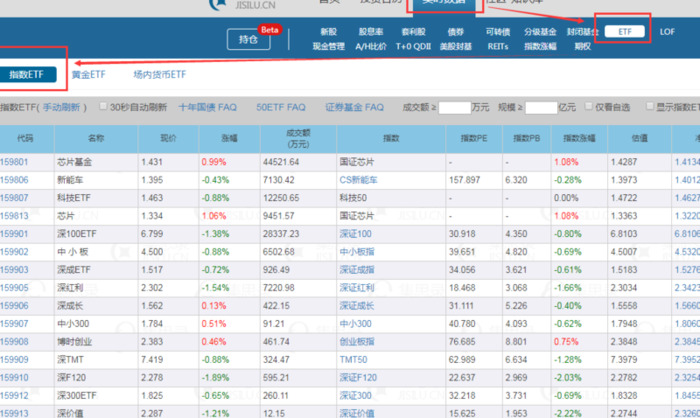Sort by the 估值 column header
The width and height of the screenshot is (700, 418).
coord(639,138)
